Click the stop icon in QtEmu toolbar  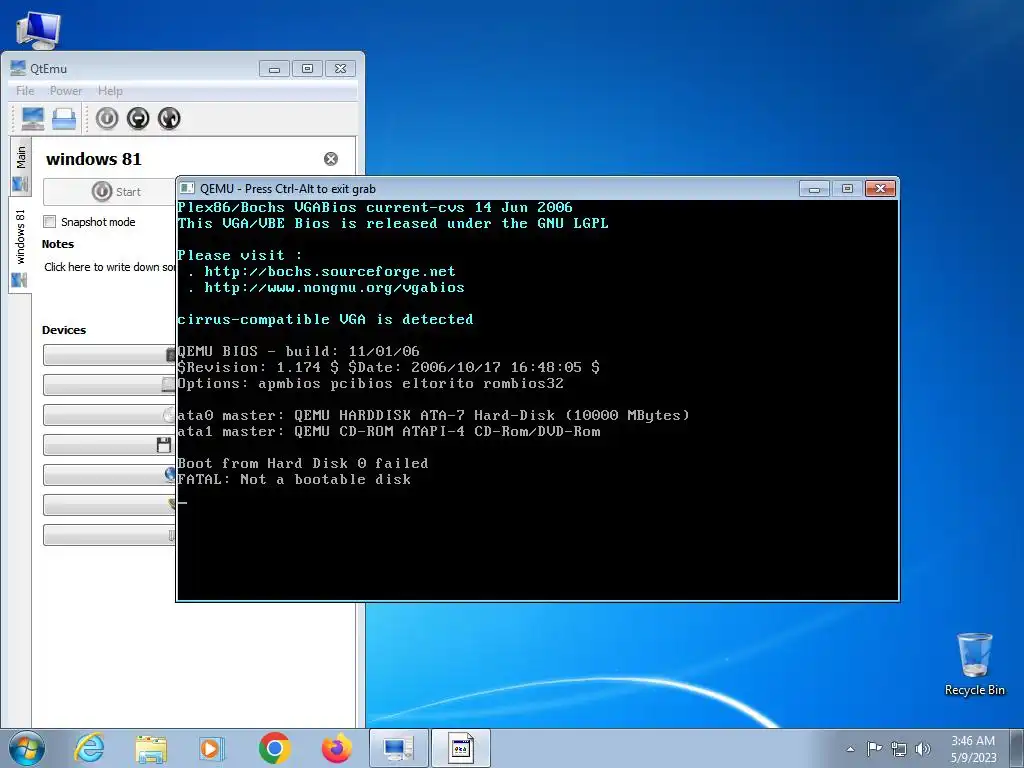(x=138, y=118)
